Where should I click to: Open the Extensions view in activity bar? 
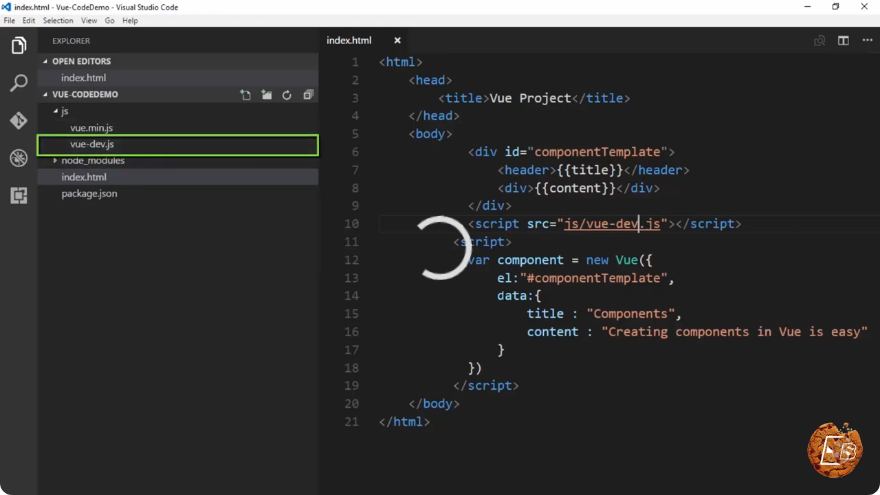(19, 195)
